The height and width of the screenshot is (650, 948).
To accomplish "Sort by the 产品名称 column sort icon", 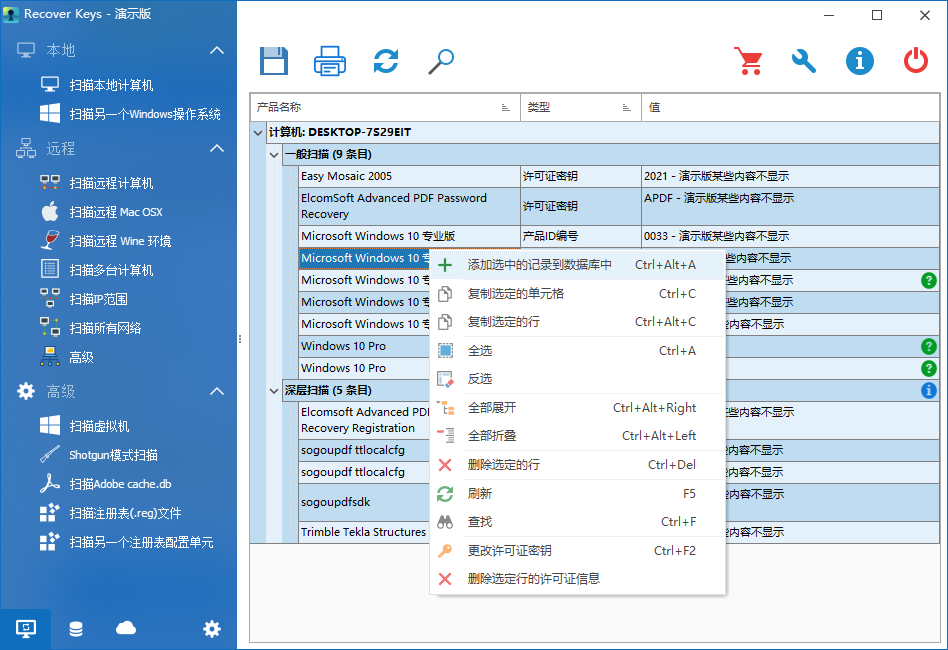I will pyautogui.click(x=505, y=108).
